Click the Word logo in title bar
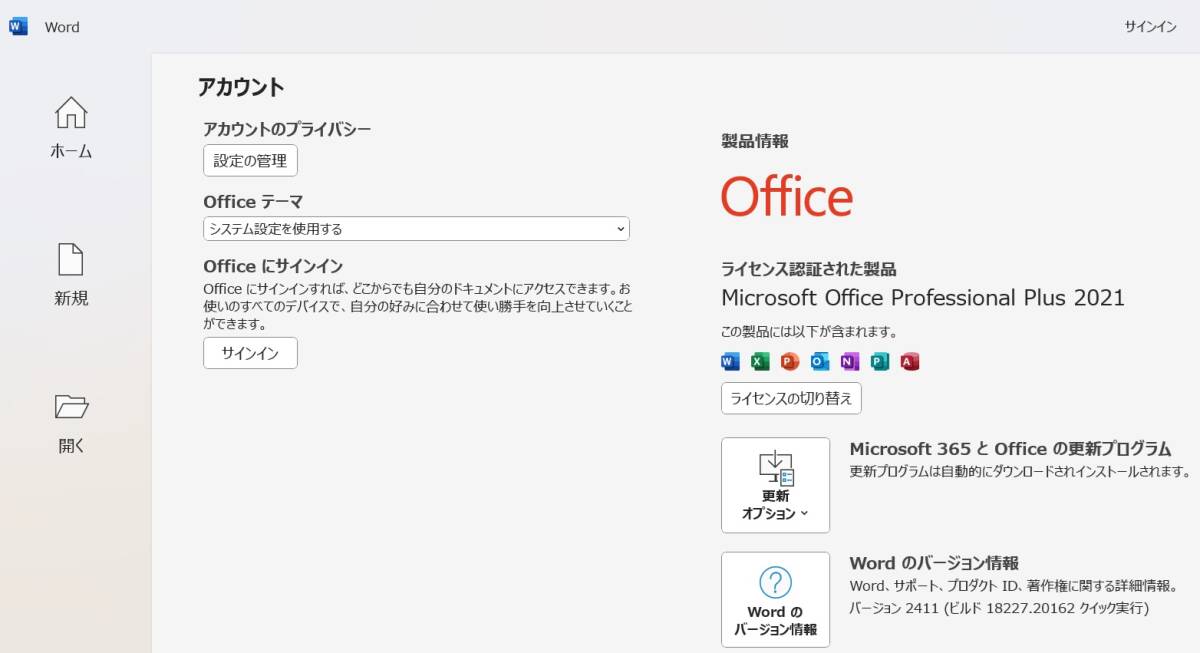The image size is (1200, 653). [18, 27]
